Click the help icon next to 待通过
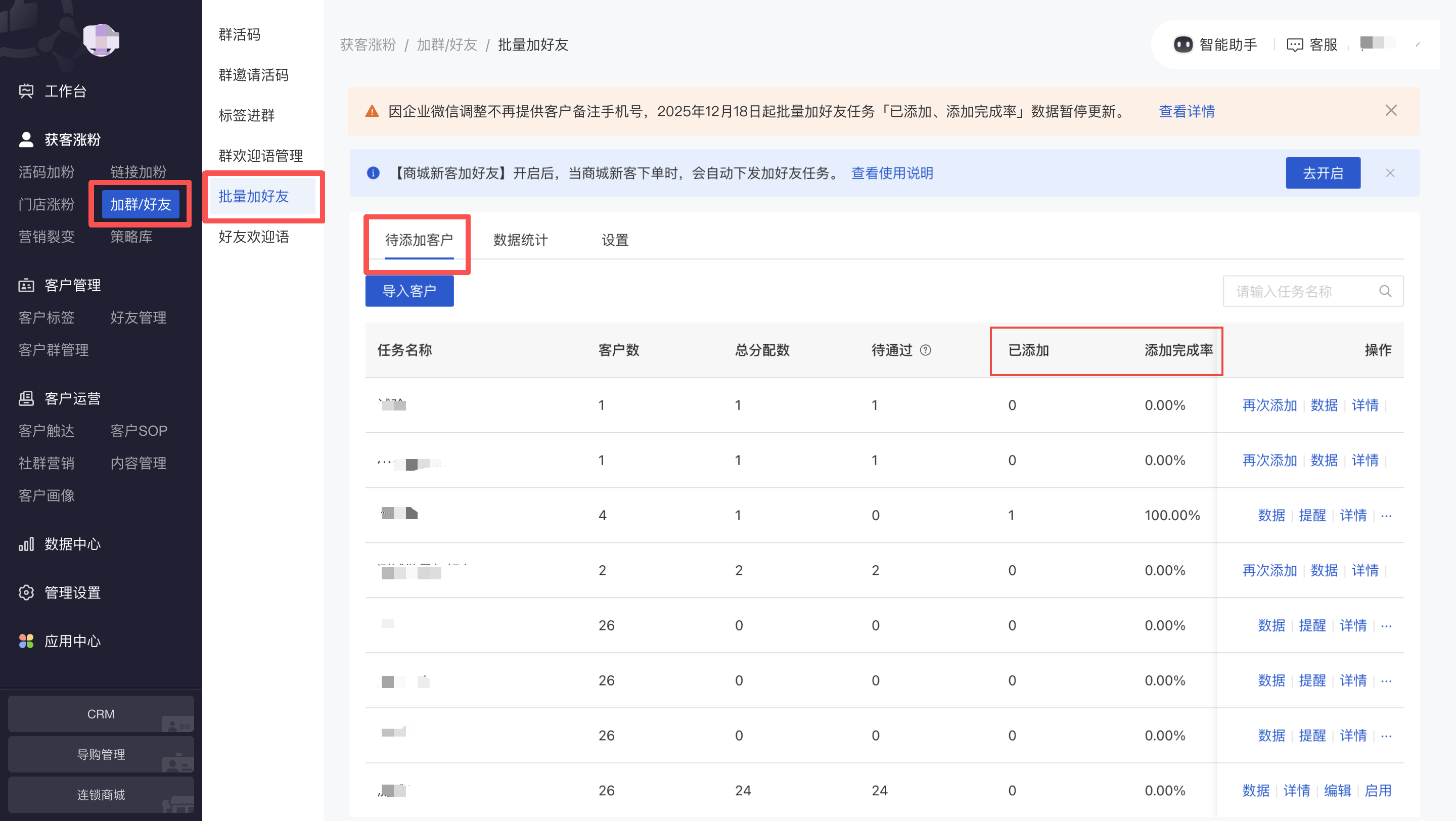The image size is (1456, 821). click(925, 350)
